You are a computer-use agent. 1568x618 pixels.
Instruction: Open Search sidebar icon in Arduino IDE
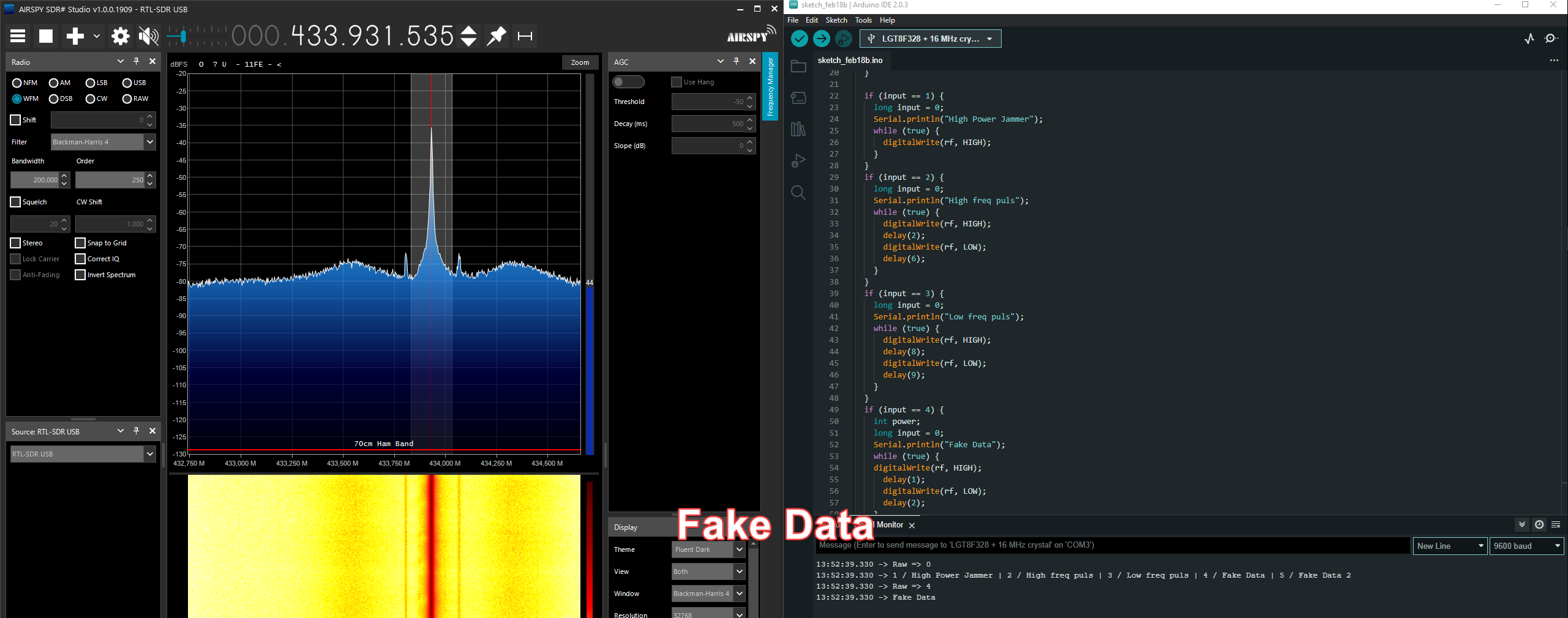[x=798, y=193]
